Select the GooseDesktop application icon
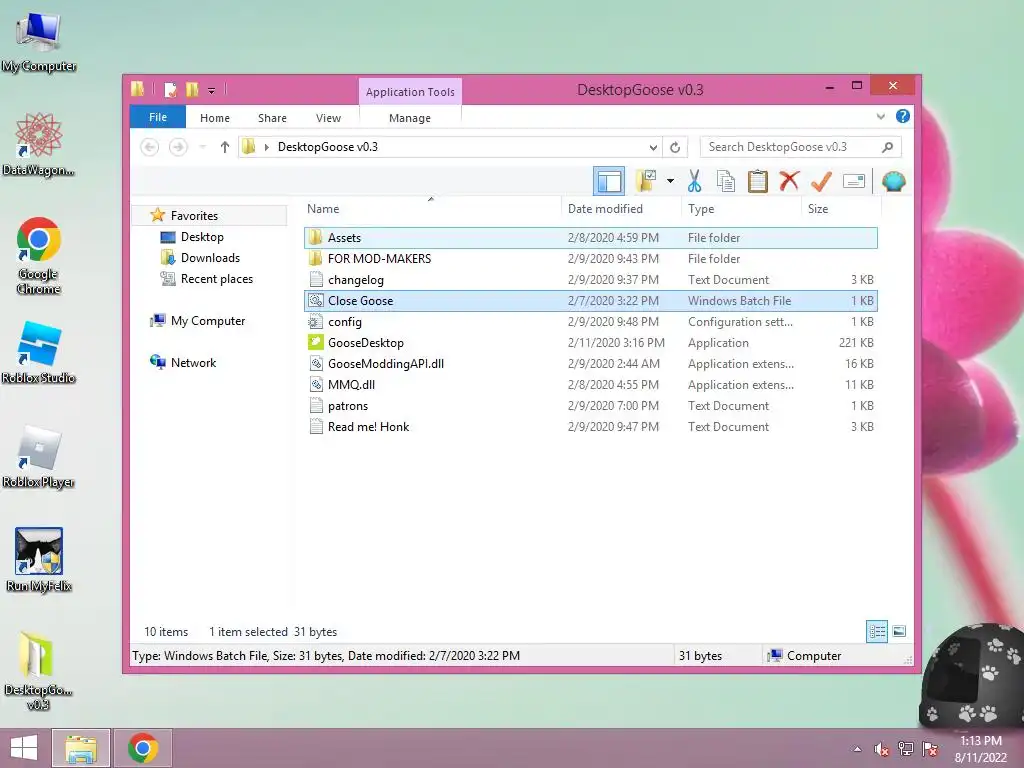 [316, 342]
